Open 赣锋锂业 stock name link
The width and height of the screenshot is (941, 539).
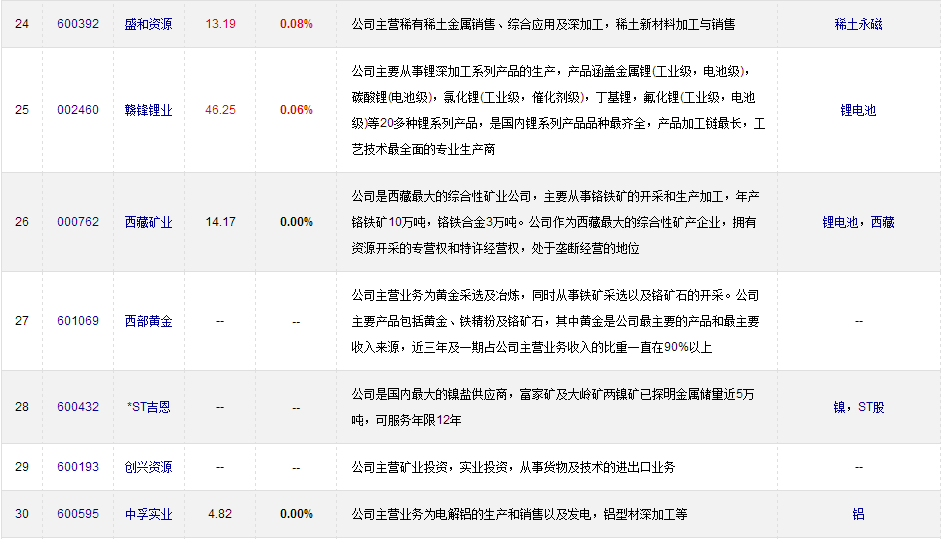tap(148, 110)
